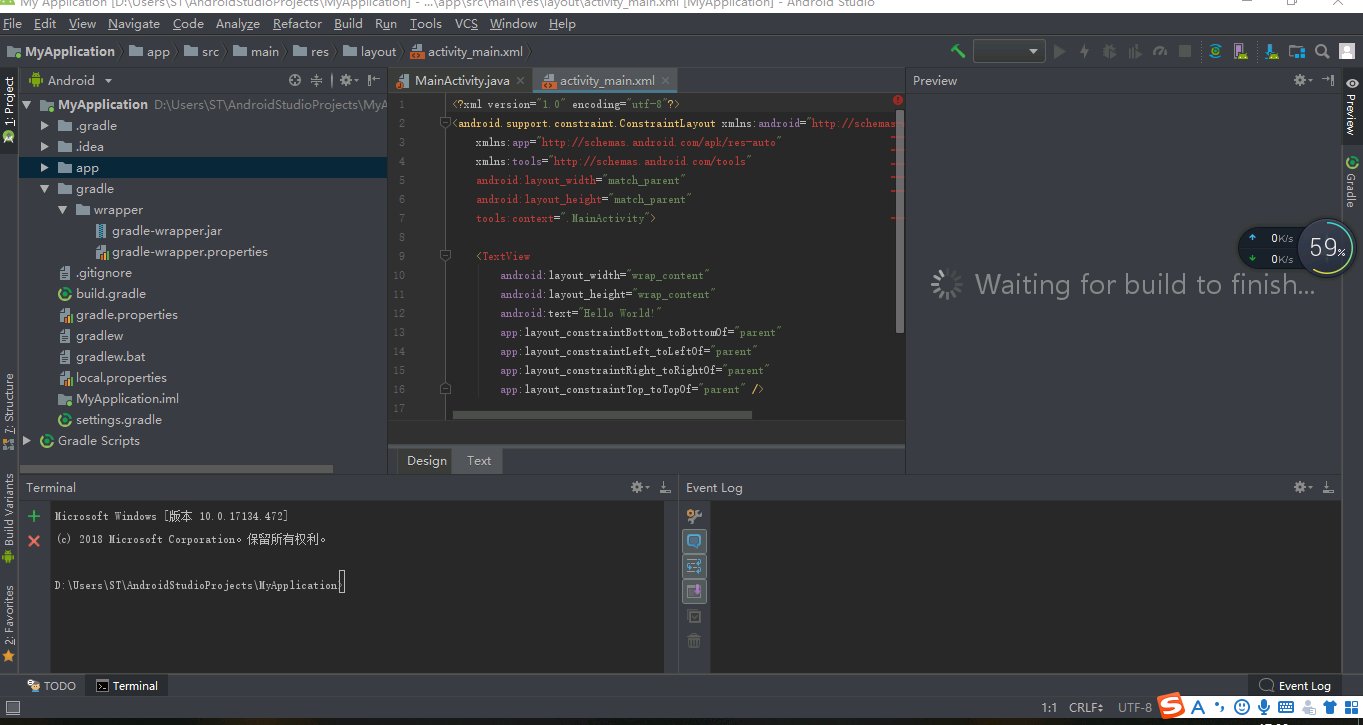Select local.properties file
1363x725 pixels.
112,377
